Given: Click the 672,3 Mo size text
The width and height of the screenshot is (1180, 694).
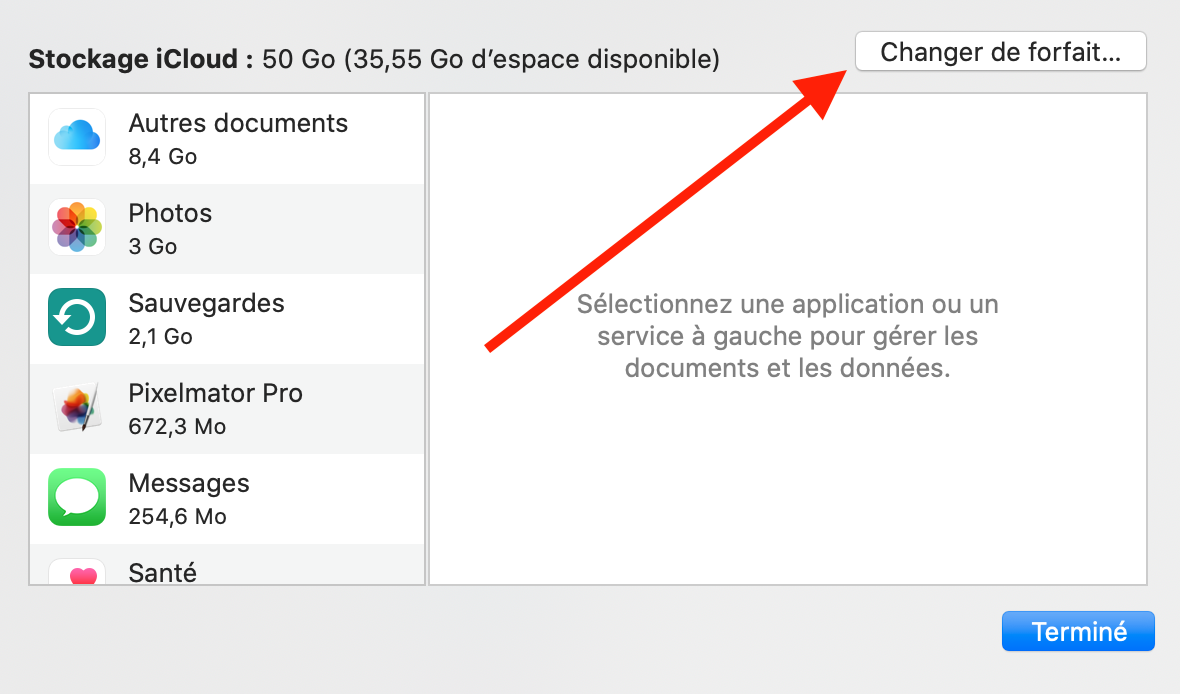Looking at the screenshot, I should point(177,427).
